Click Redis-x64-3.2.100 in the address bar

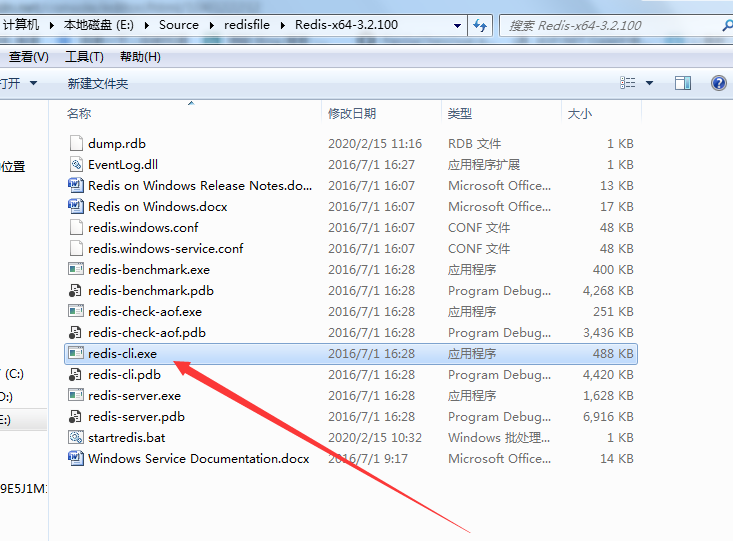pyautogui.click(x=346, y=25)
